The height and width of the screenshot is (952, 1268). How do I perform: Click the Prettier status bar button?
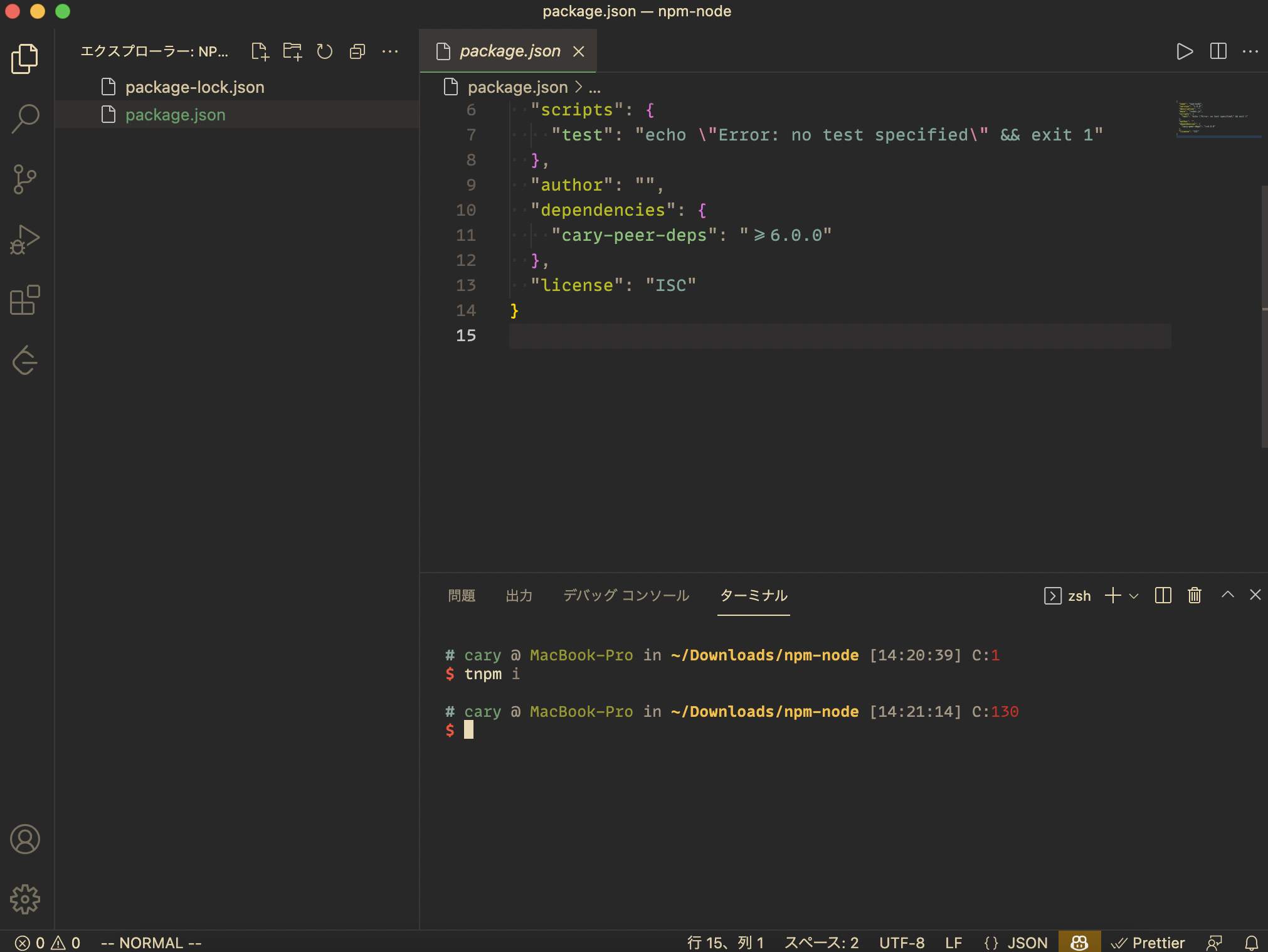pyautogui.click(x=1149, y=943)
